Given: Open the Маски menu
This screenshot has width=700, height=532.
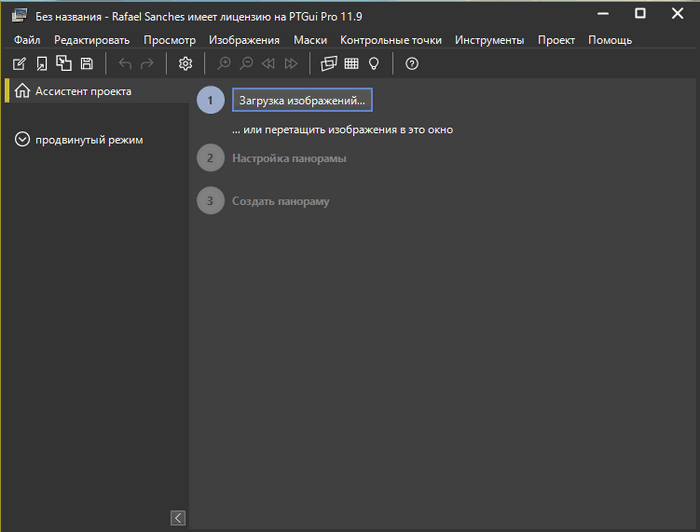Looking at the screenshot, I should tap(309, 40).
